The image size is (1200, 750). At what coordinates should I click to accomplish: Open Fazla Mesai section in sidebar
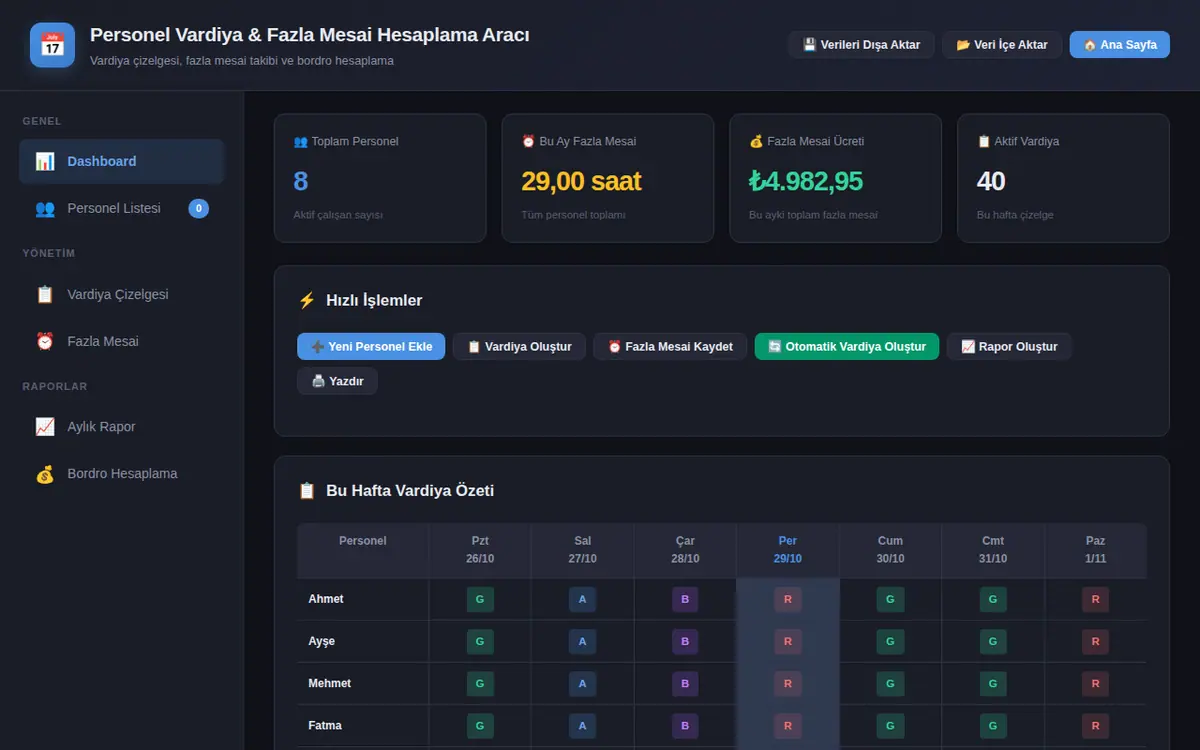point(121,341)
